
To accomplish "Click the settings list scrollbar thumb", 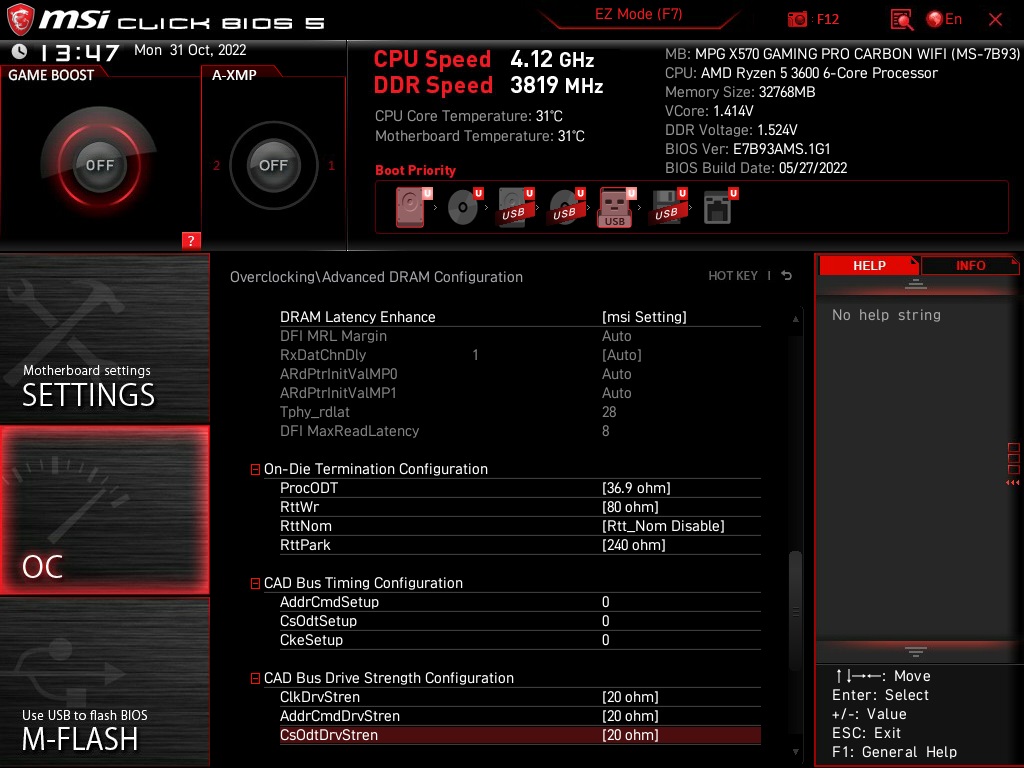I will (x=795, y=611).
